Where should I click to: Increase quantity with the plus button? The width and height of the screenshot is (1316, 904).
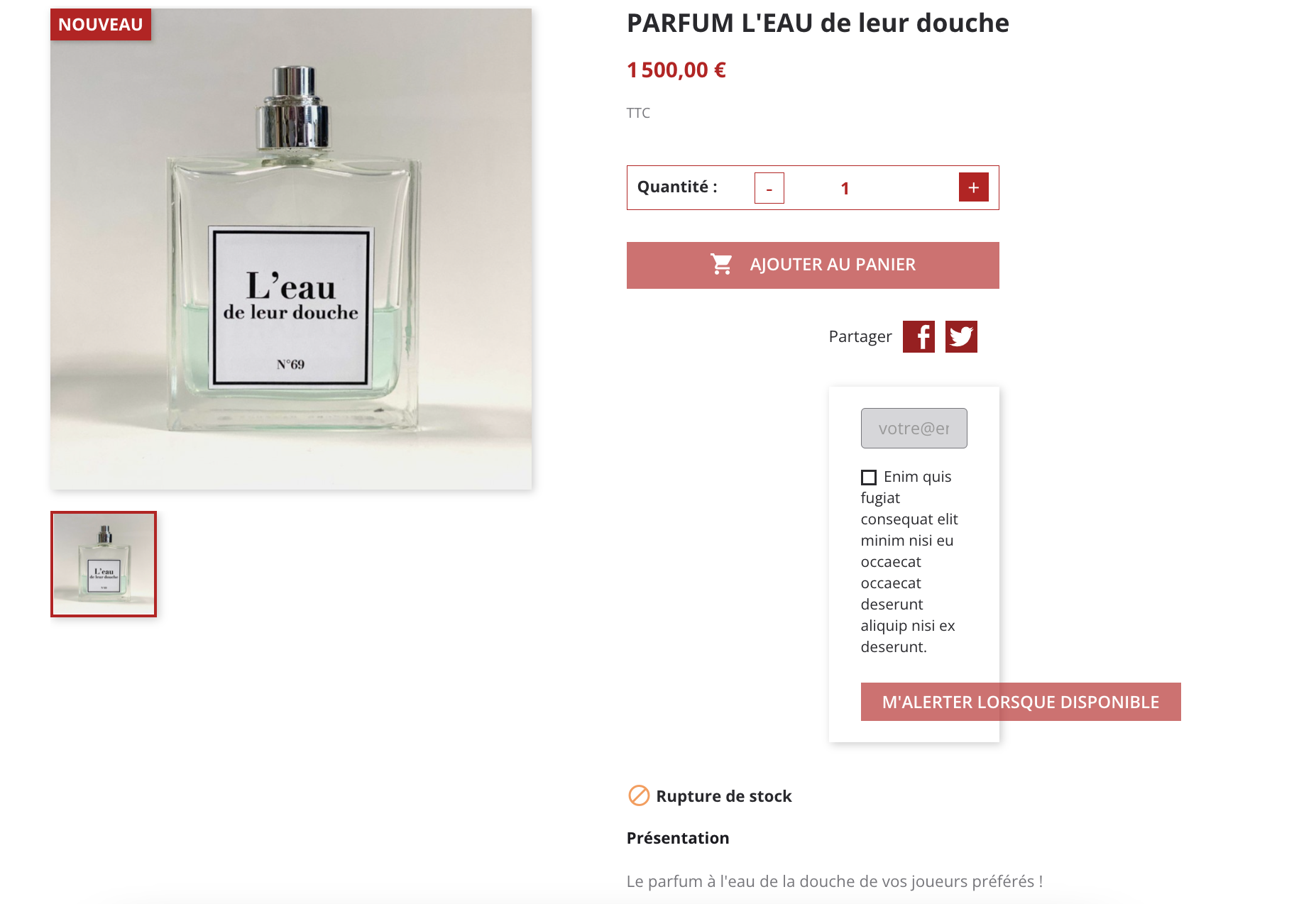click(974, 187)
